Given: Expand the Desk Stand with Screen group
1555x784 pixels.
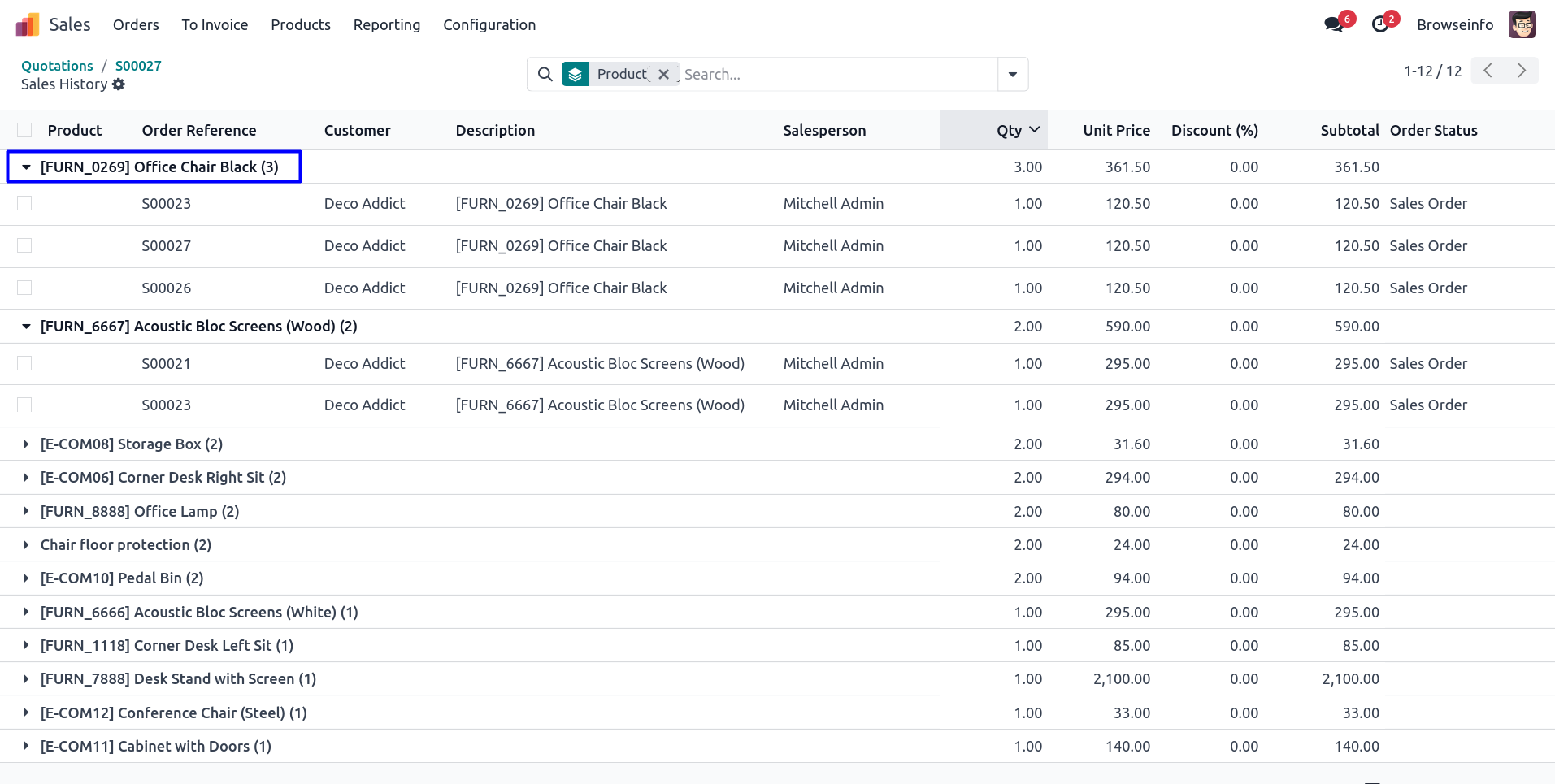Looking at the screenshot, I should (26, 679).
